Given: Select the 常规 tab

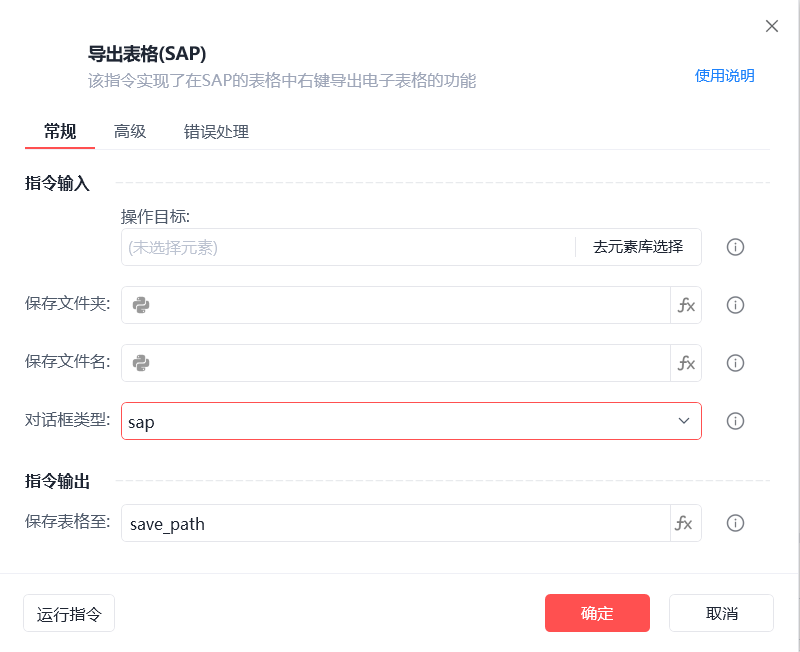Looking at the screenshot, I should 60,131.
